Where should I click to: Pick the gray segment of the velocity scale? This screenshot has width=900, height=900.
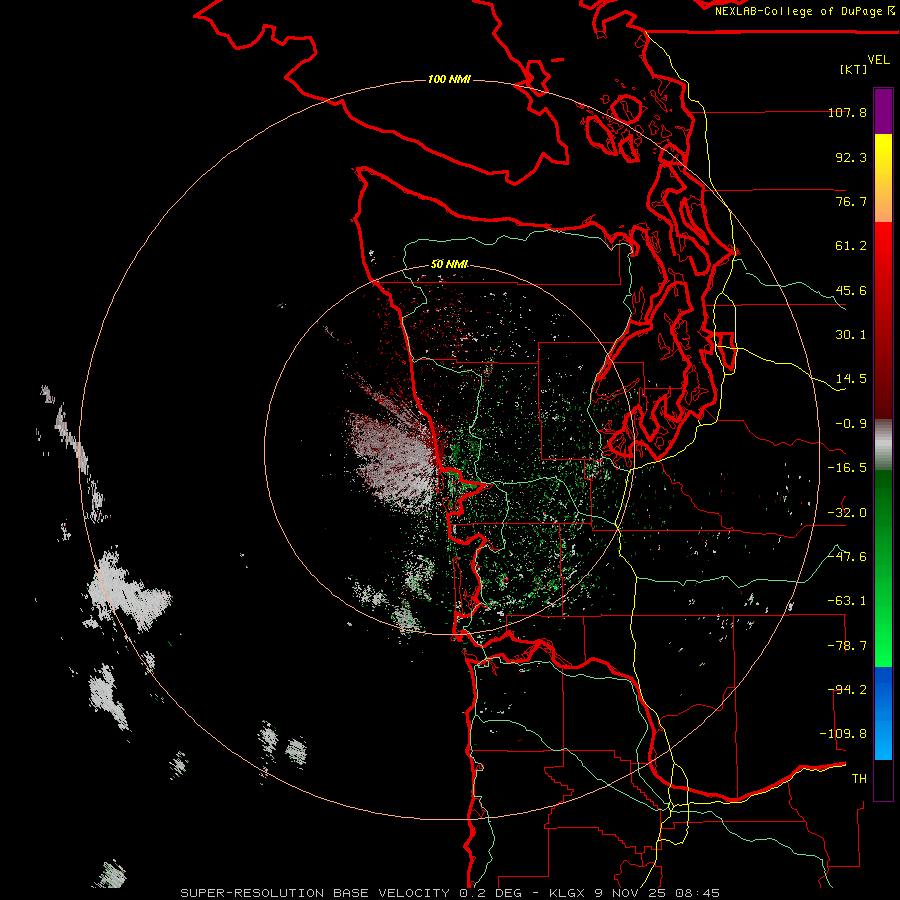883,445
